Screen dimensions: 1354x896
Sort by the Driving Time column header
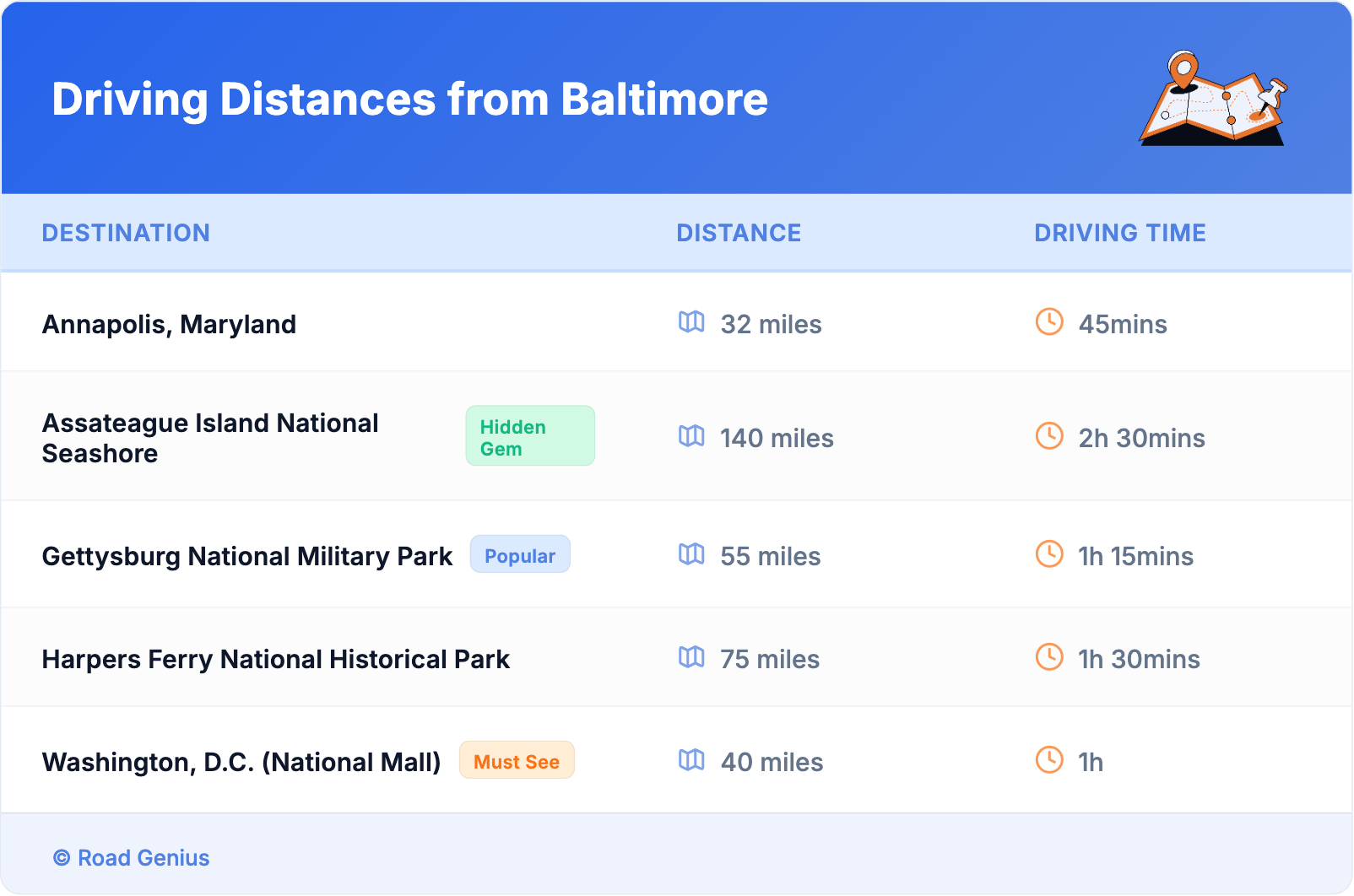(1120, 233)
